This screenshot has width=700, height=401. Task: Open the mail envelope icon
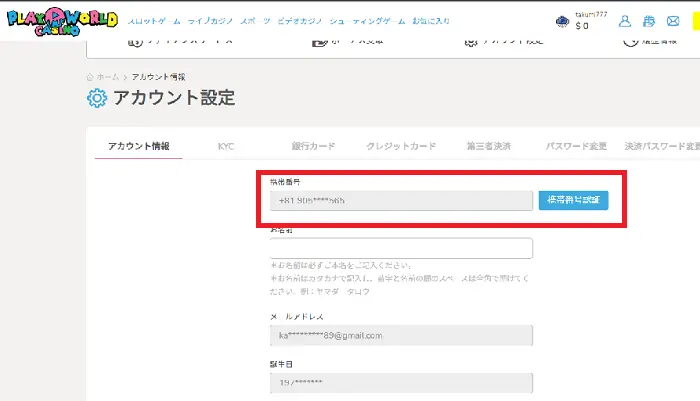click(672, 20)
